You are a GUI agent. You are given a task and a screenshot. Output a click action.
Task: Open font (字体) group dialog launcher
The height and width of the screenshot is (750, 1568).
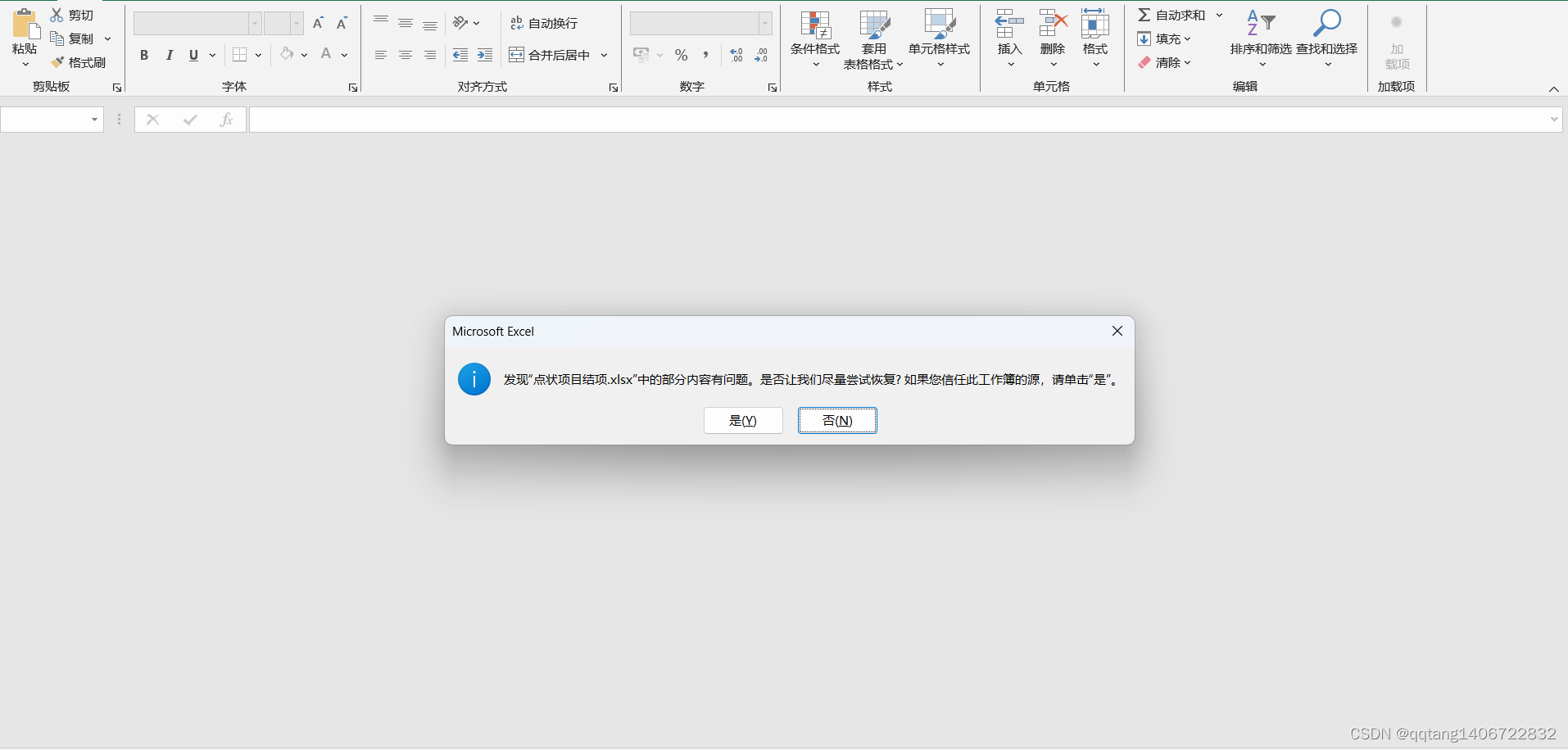click(x=353, y=88)
